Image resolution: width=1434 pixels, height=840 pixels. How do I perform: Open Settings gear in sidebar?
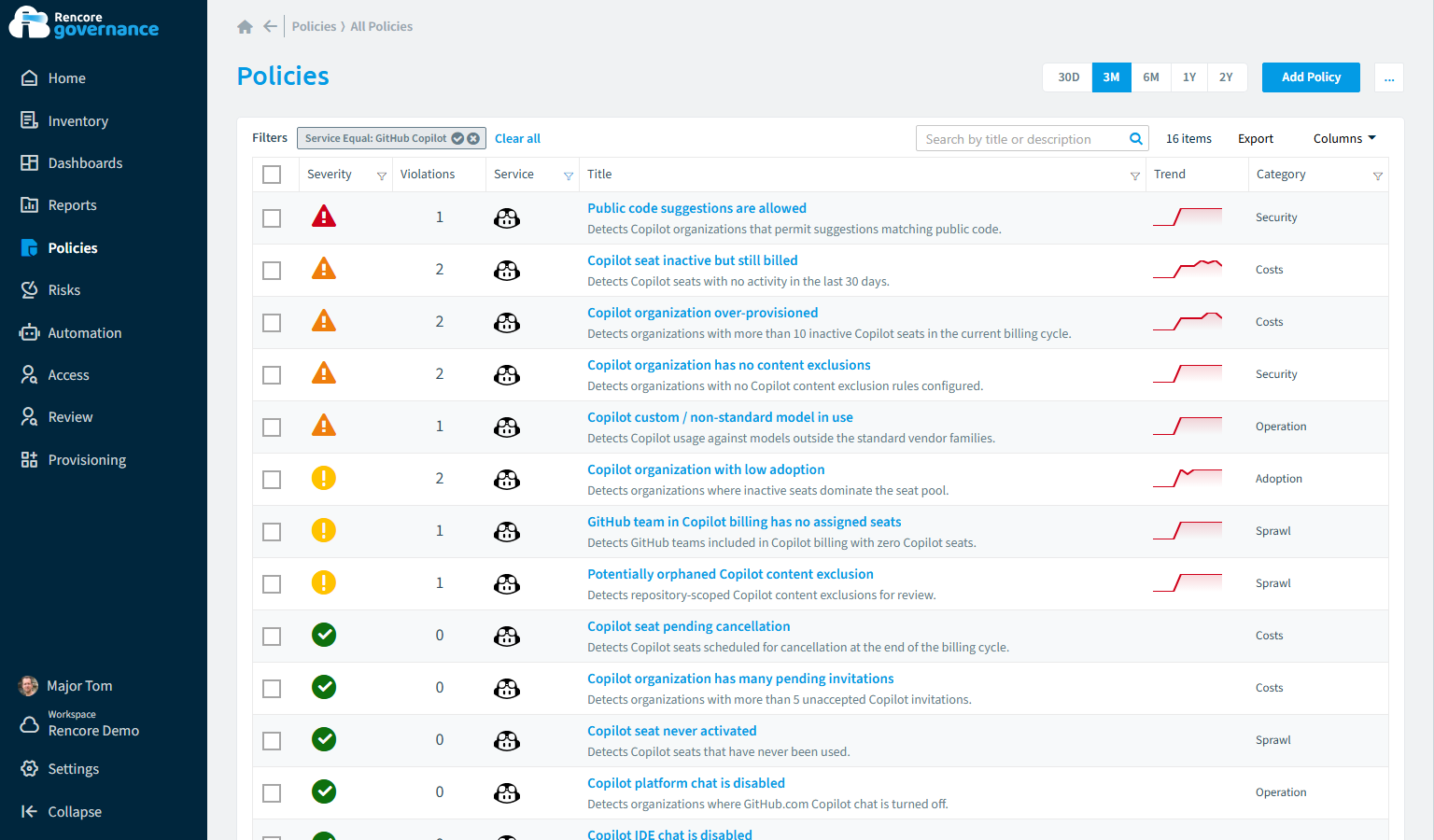click(30, 769)
